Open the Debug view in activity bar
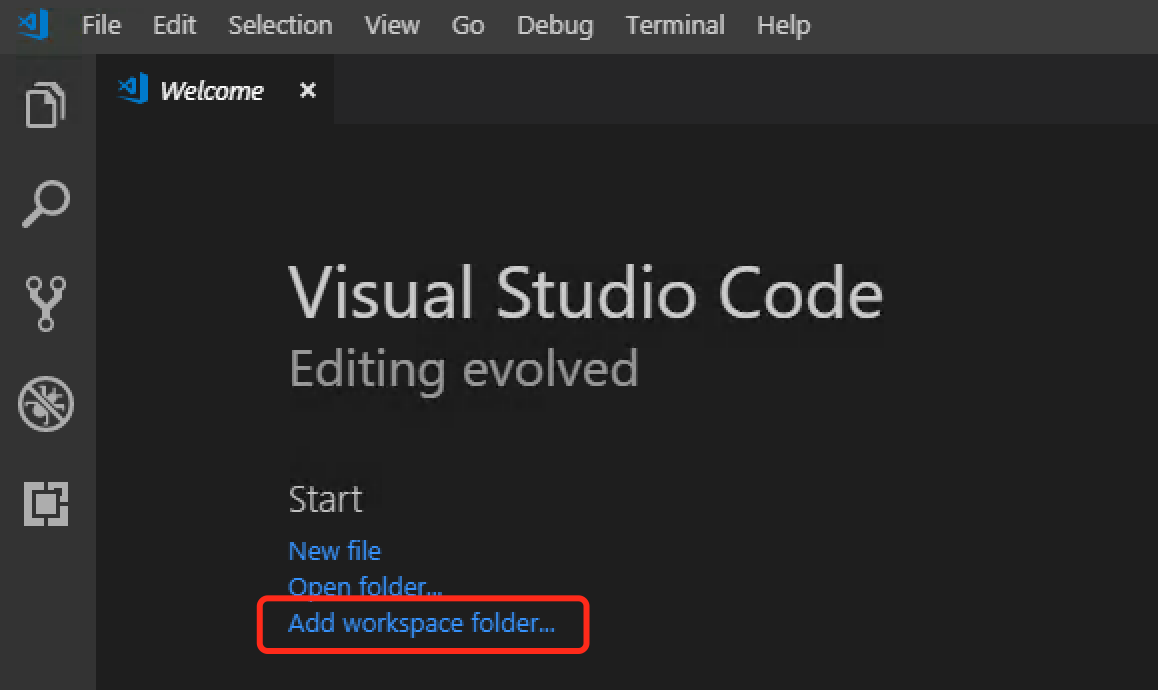This screenshot has height=690, width=1158. pos(46,404)
